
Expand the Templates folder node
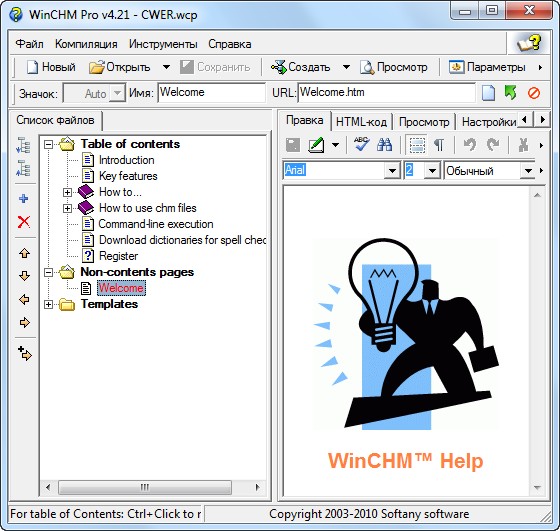(48, 305)
